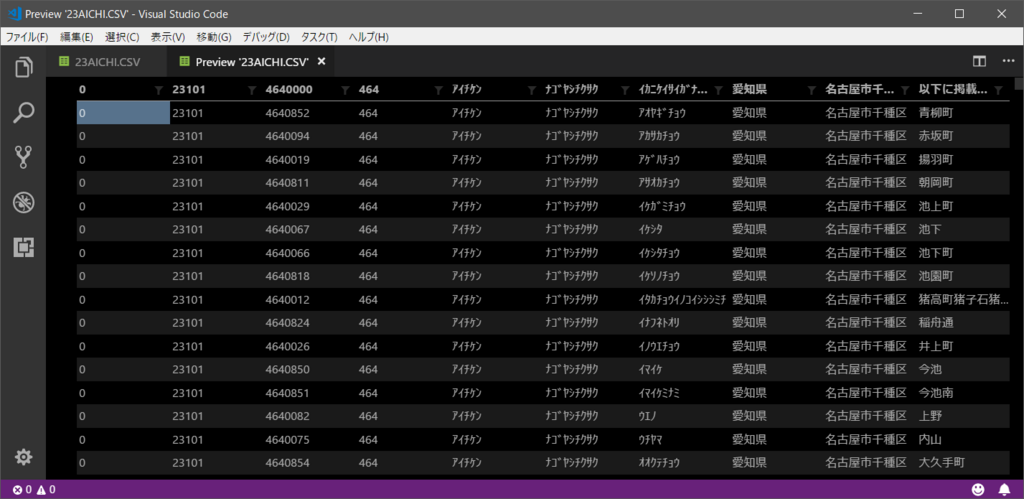Sort by the 愛知県 column header
This screenshot has height=499, width=1024.
point(749,90)
